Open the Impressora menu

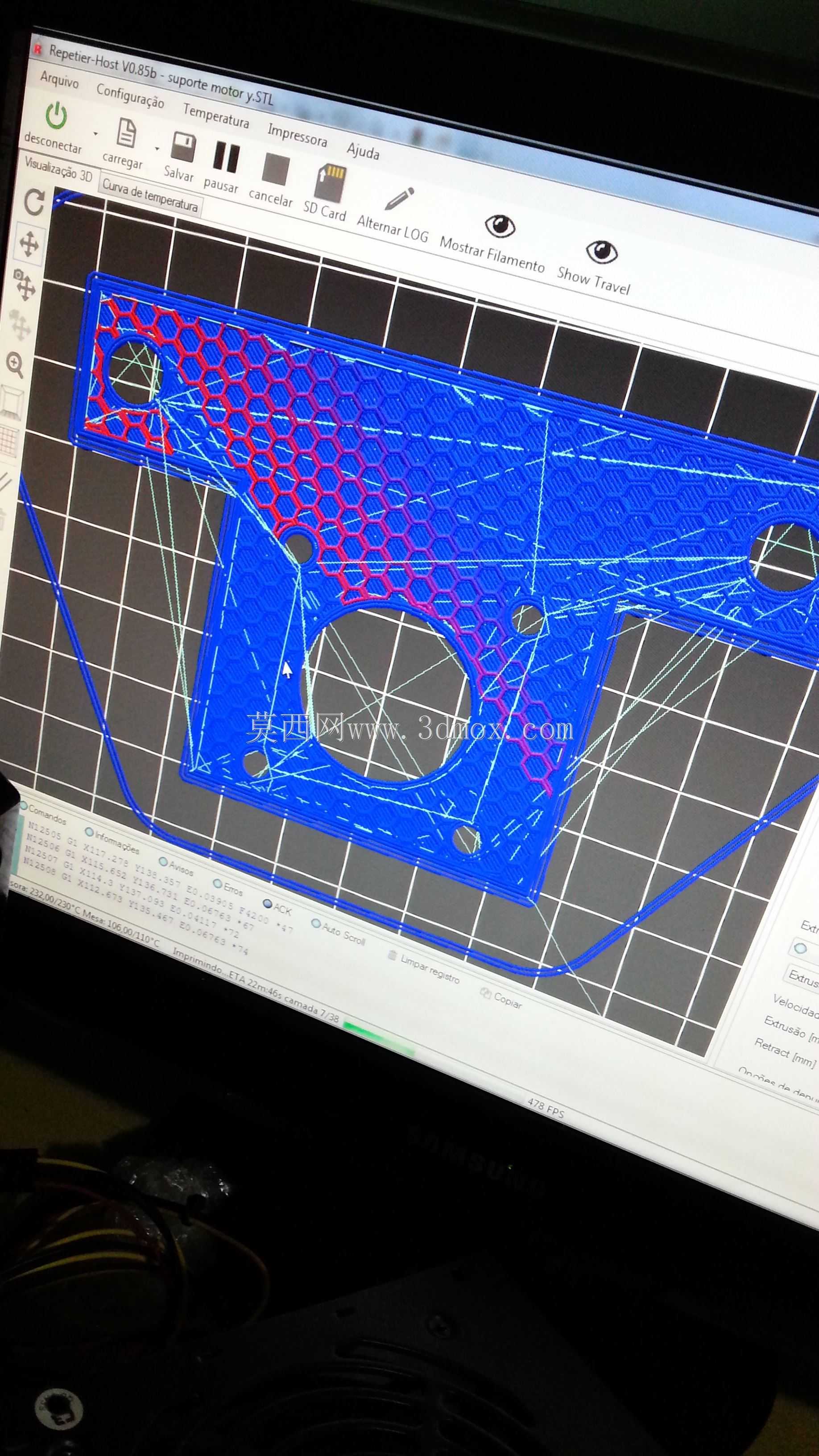pos(297,135)
